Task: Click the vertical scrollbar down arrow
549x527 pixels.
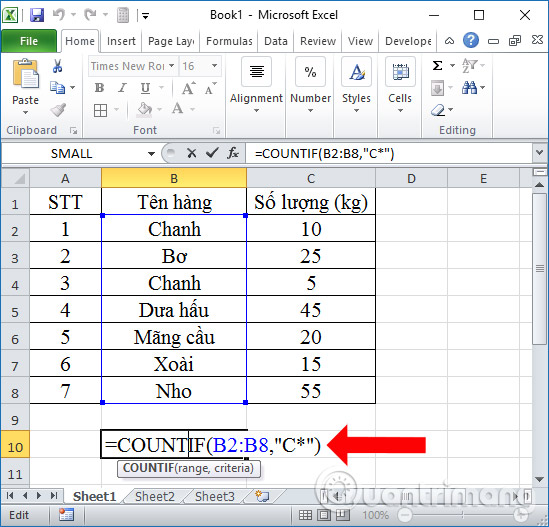Action: coord(539,479)
